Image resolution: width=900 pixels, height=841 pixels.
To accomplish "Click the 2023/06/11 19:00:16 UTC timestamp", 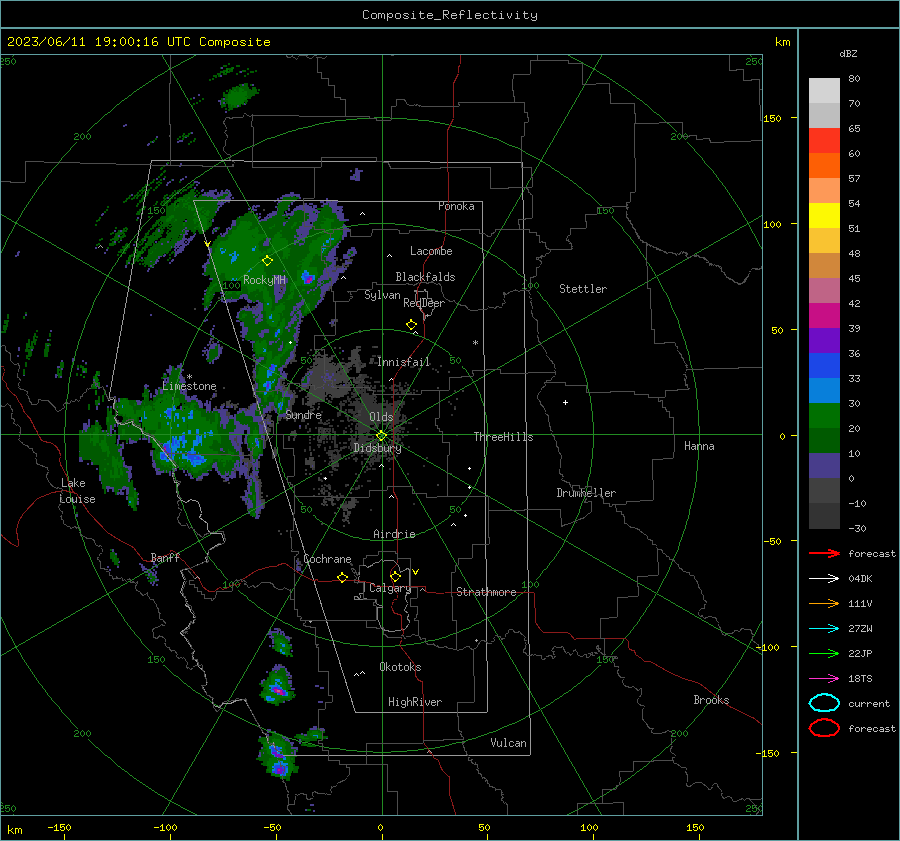I will (x=100, y=42).
